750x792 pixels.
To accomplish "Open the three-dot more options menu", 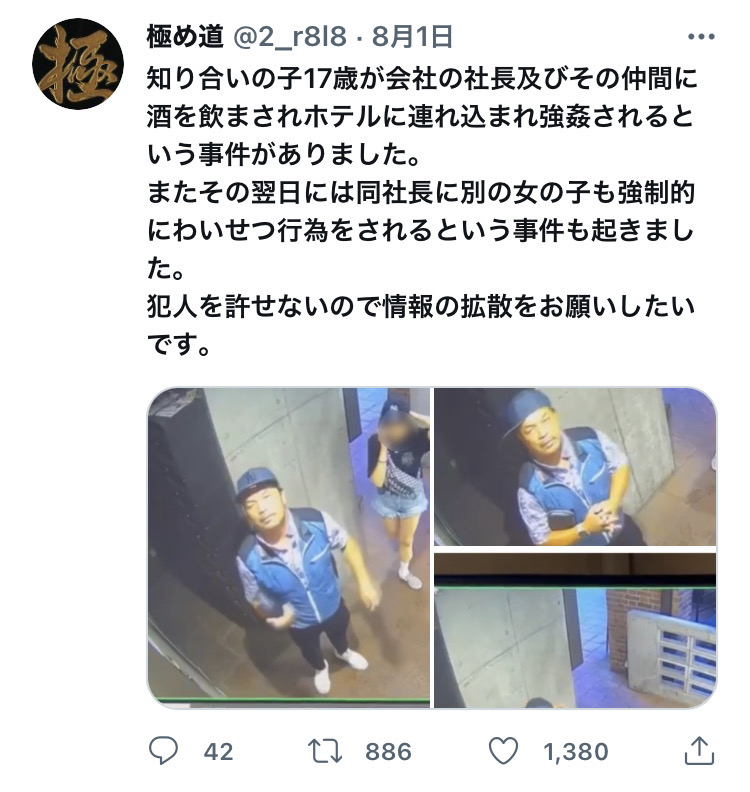I will pos(701,37).
